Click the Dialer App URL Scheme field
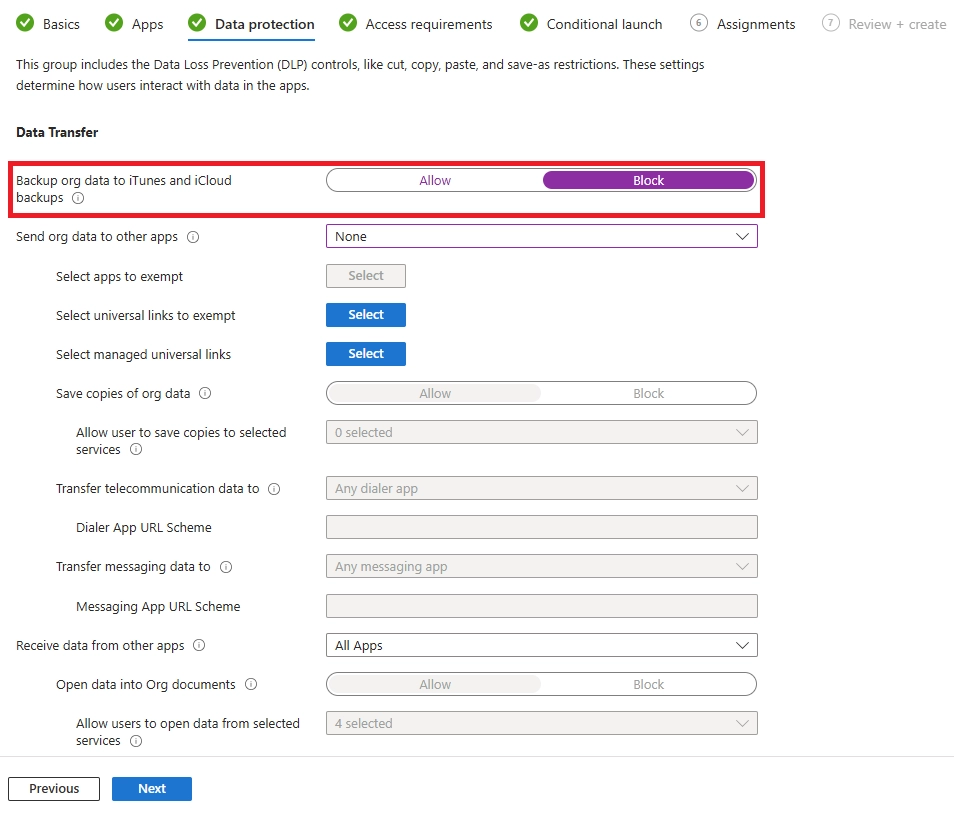 pos(541,527)
